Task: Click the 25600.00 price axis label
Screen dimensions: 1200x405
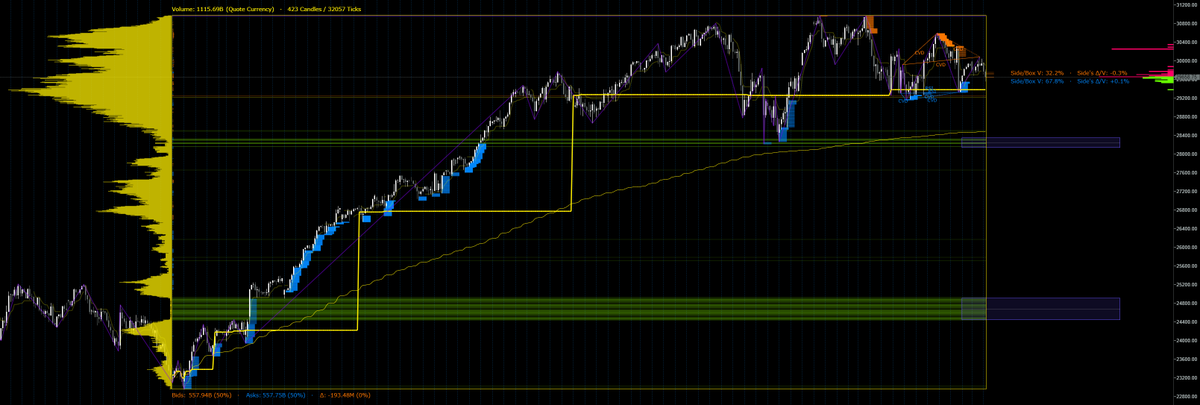Action: 1187,266
